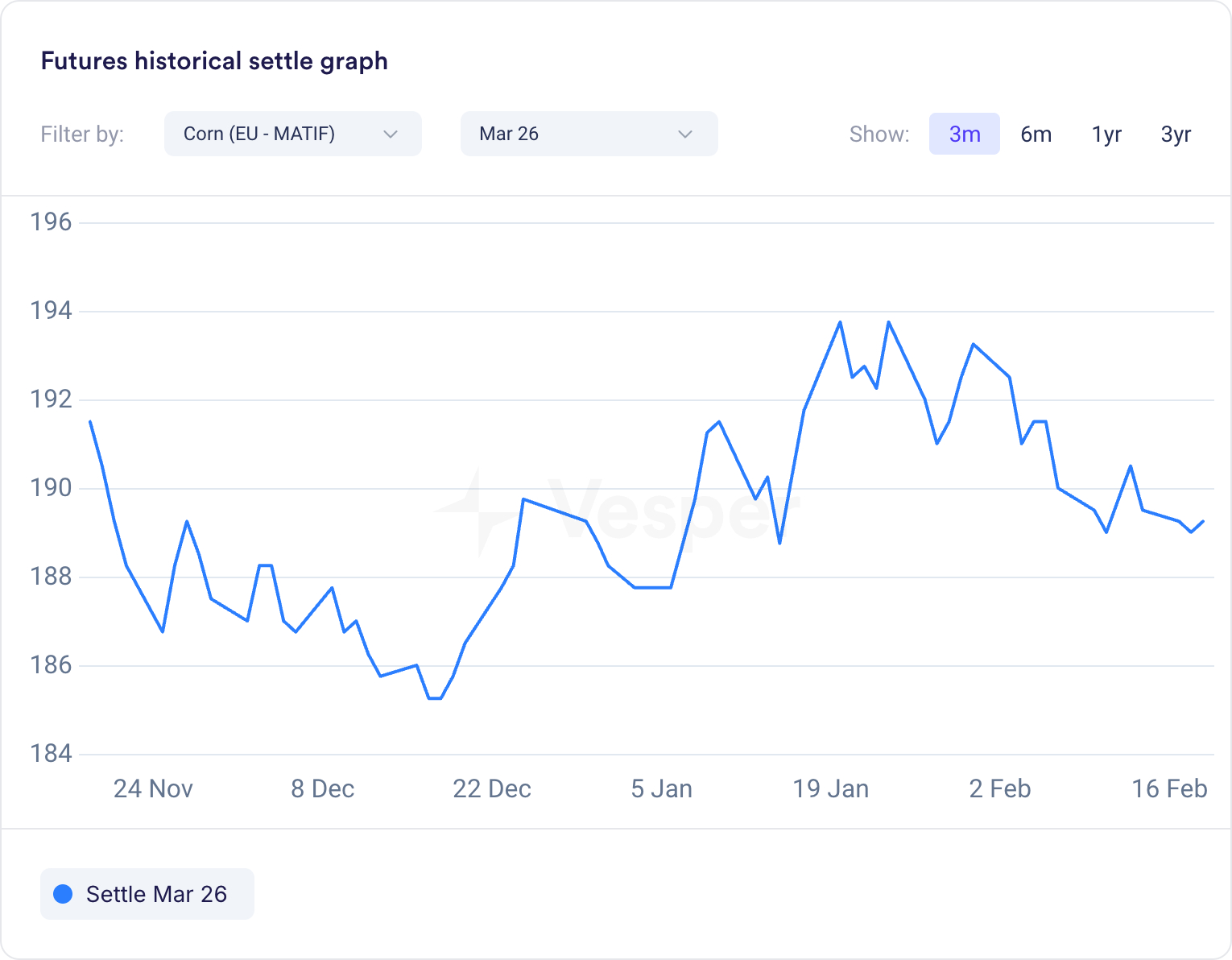Click the line's lowest point before 22 Dec

click(x=435, y=698)
